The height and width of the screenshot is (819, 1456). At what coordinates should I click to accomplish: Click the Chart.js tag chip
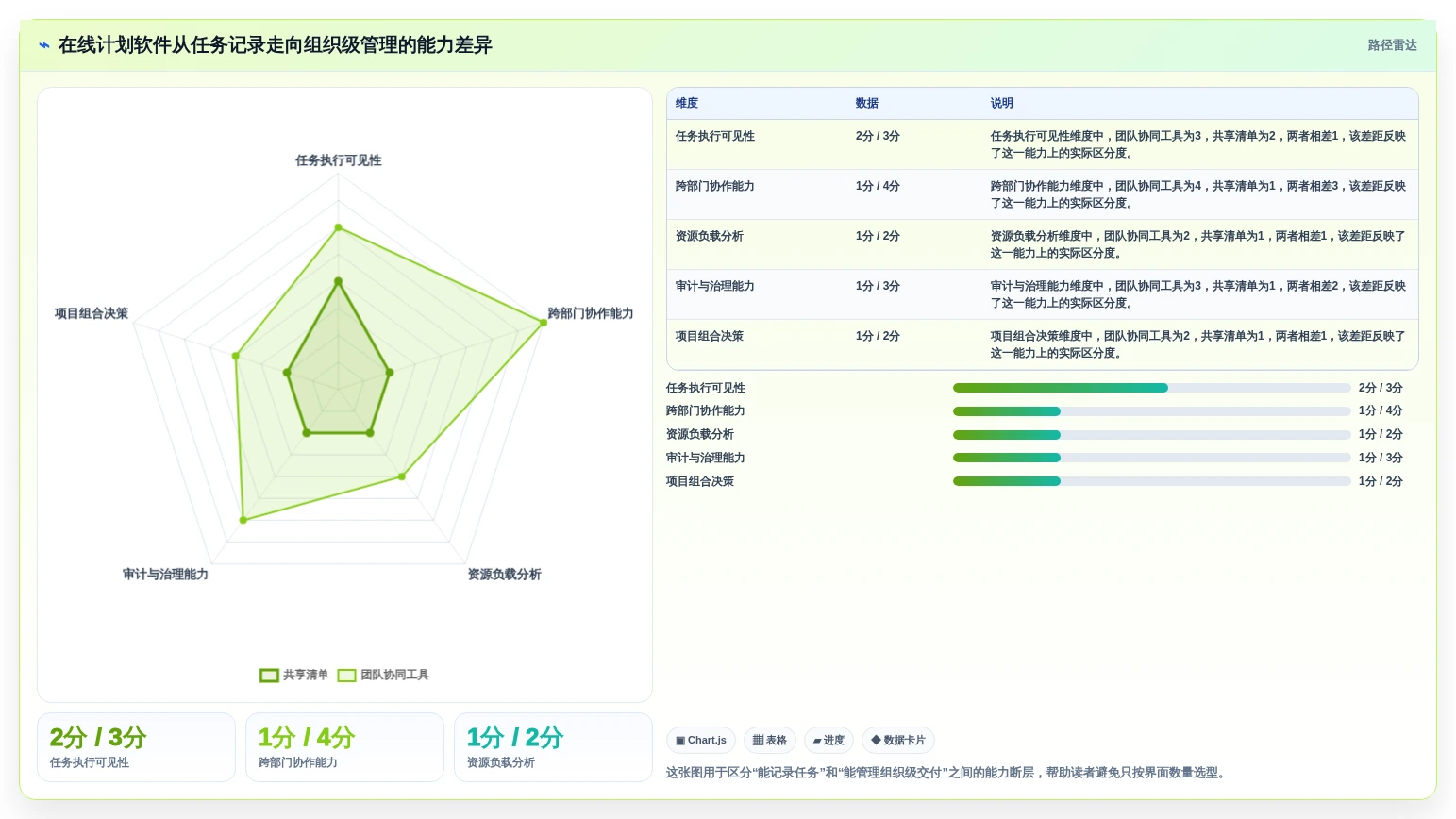coord(701,741)
